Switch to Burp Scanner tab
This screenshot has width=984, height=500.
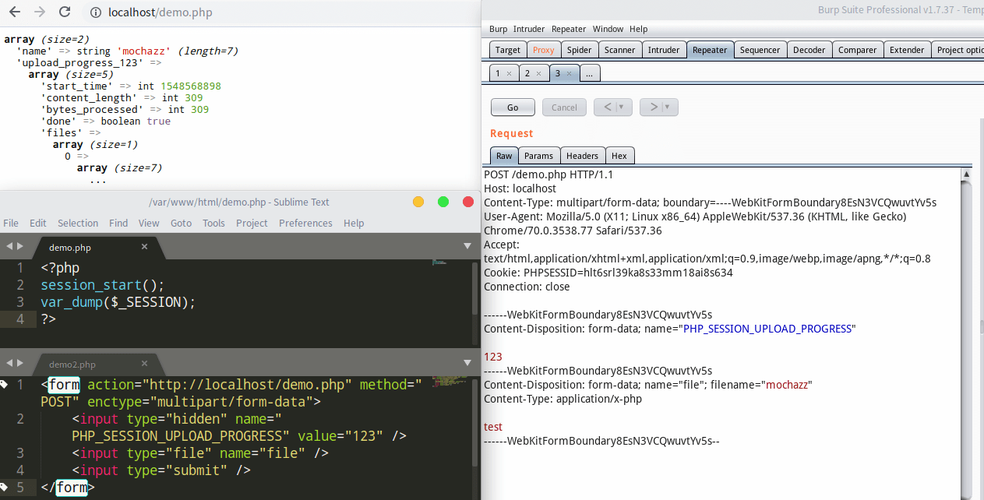click(x=619, y=50)
